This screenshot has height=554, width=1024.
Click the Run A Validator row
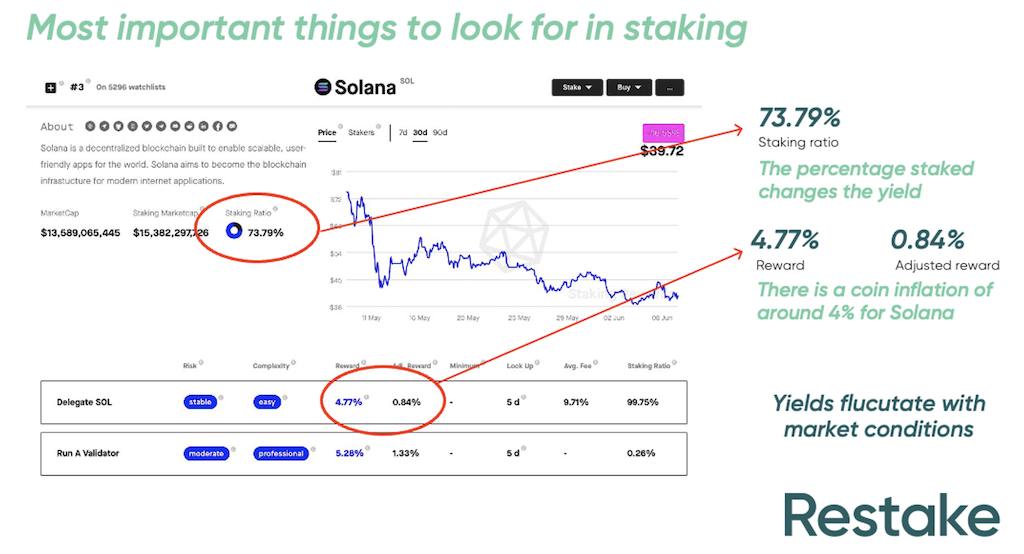(88, 453)
